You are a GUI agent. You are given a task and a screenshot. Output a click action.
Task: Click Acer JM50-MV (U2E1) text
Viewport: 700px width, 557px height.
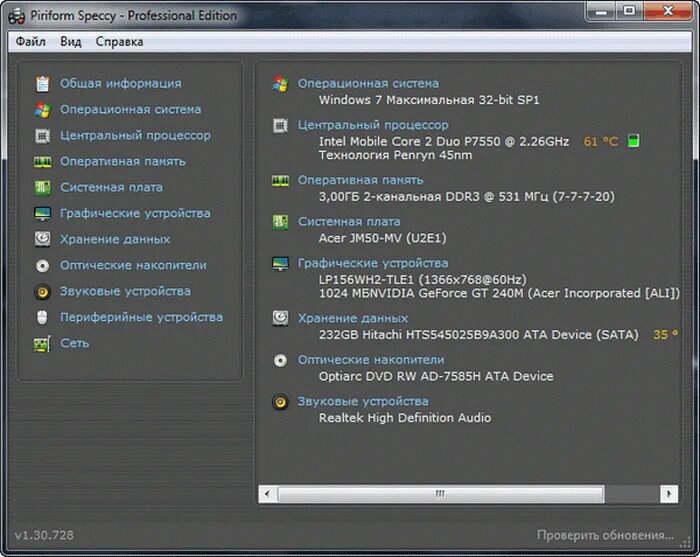pos(383,238)
